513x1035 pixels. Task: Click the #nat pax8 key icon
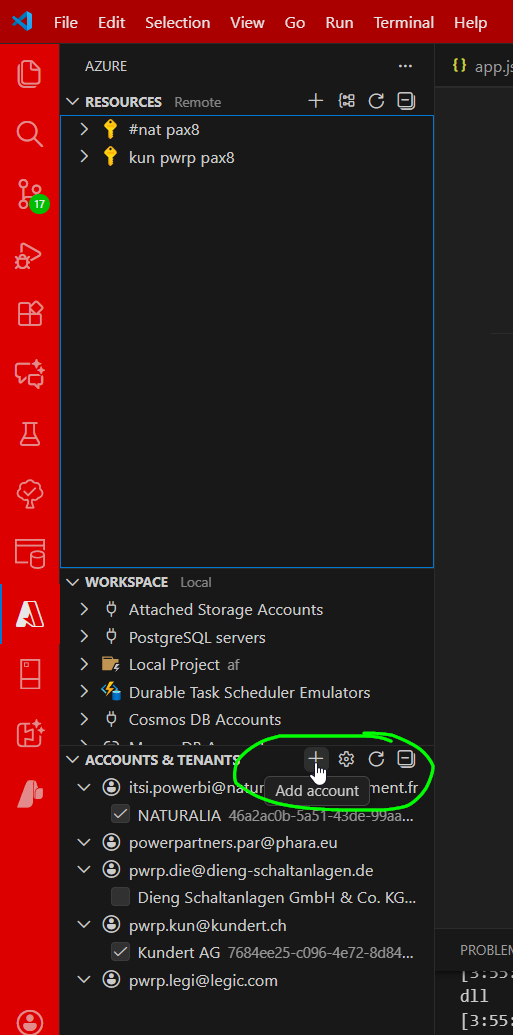click(110, 129)
